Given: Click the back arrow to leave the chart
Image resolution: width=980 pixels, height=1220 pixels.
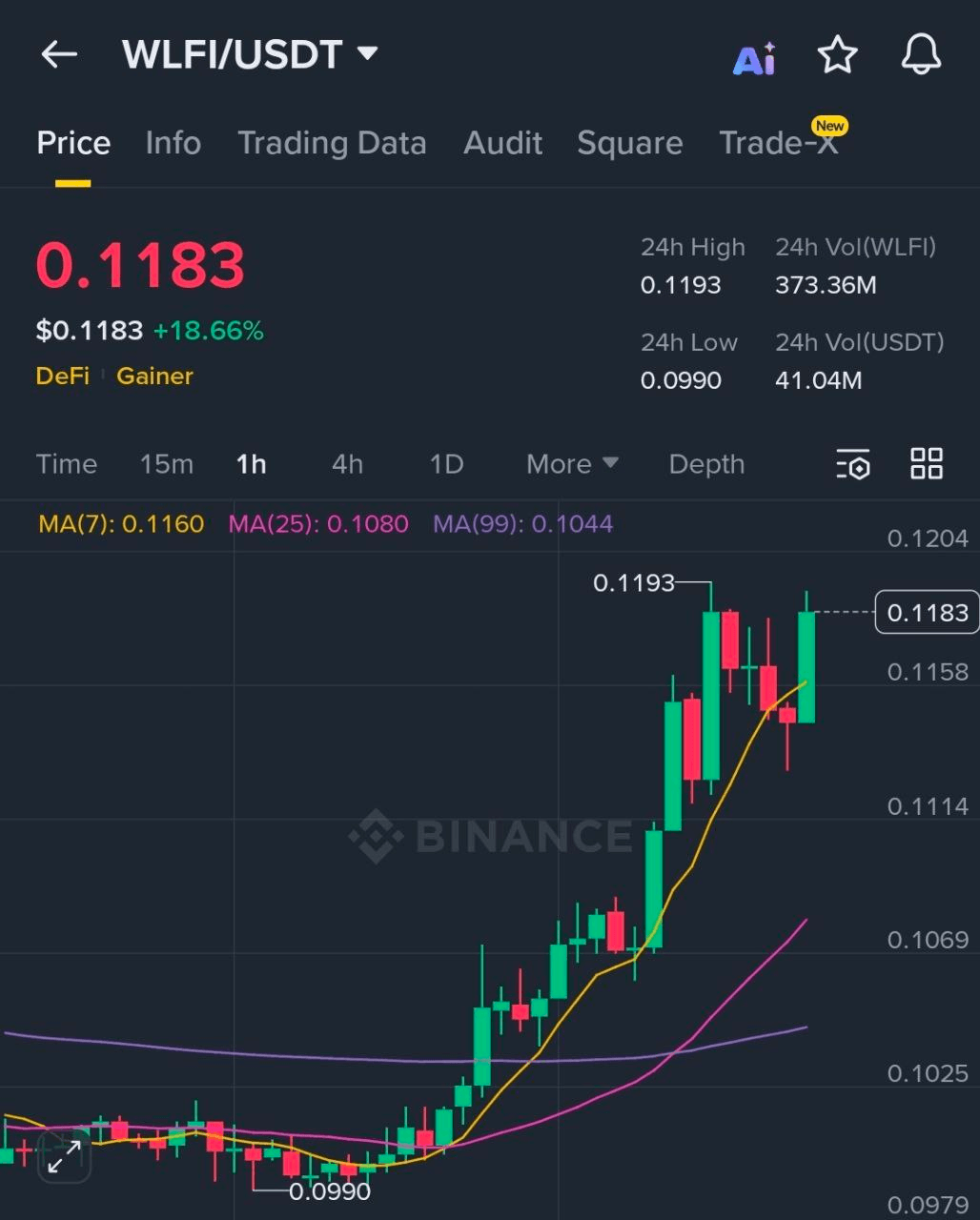Looking at the screenshot, I should 60,54.
